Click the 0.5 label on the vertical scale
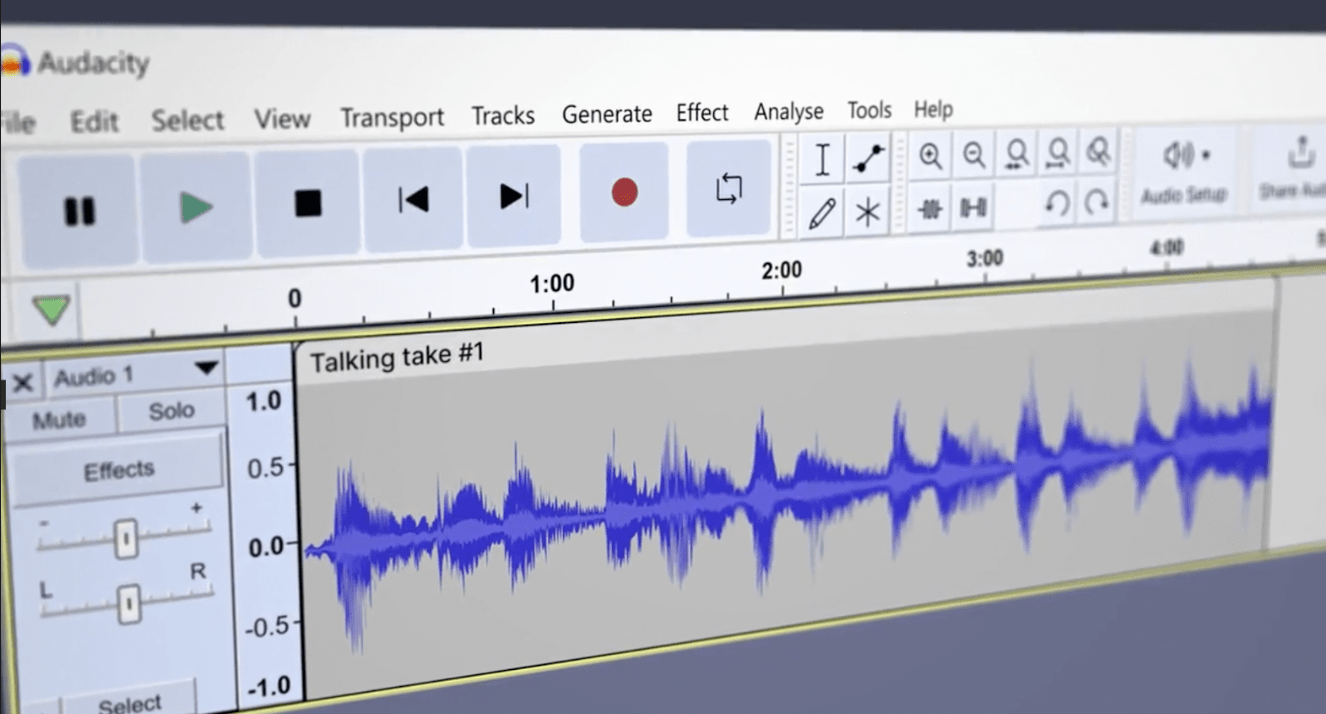This screenshot has width=1326, height=714. (264, 468)
